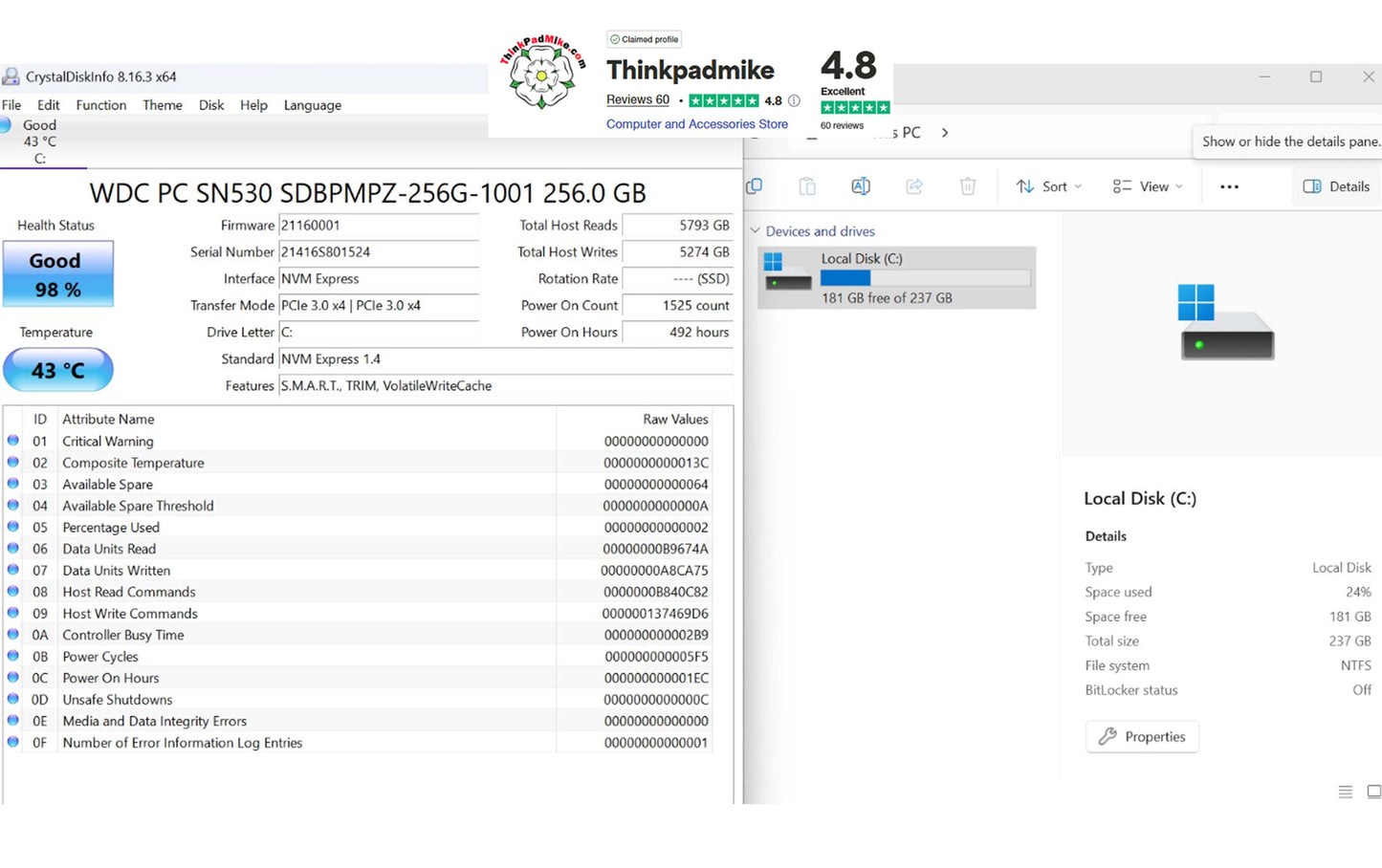Click the CrystalDiskInfo app icon in title bar

[11, 76]
